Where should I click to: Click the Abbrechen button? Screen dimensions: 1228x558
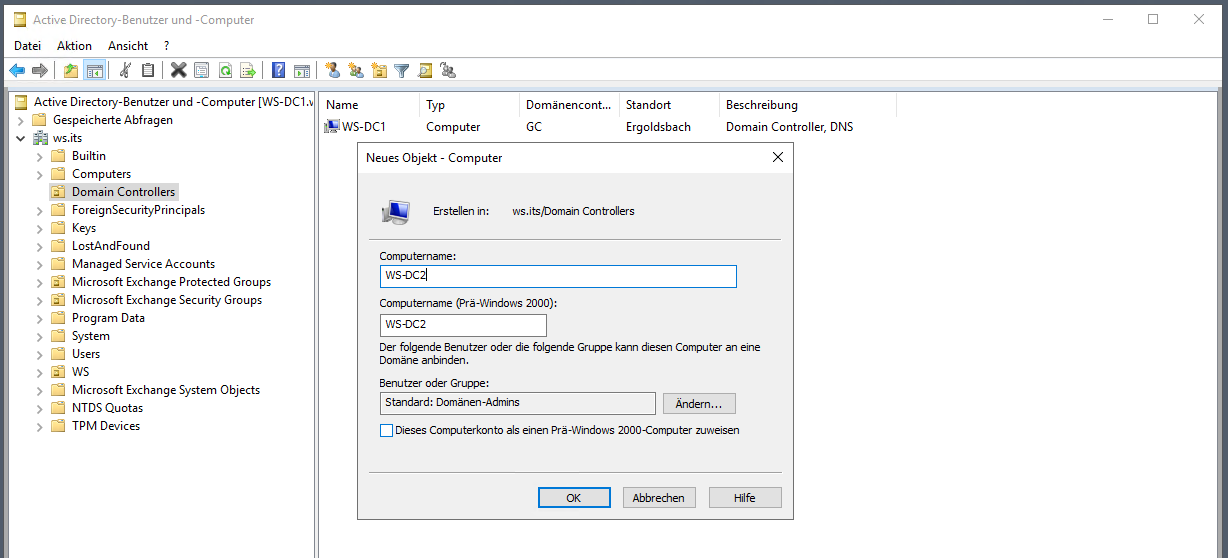(x=660, y=497)
